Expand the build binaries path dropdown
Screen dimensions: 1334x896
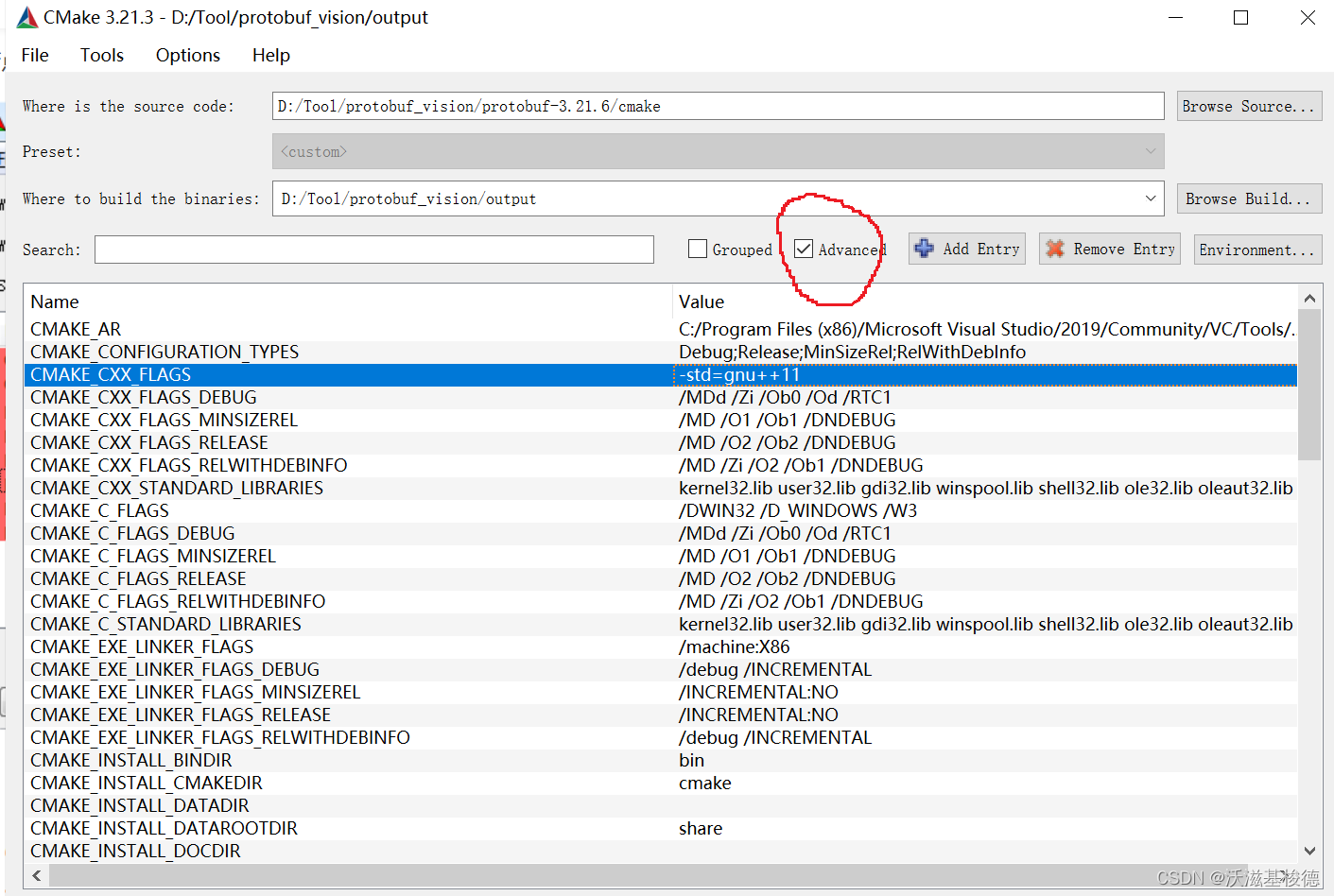click(1150, 198)
